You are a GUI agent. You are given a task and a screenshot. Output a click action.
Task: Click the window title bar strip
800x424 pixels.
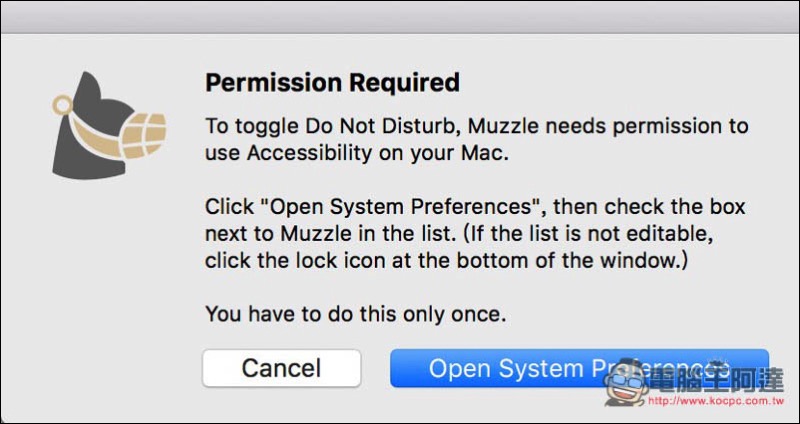point(400,17)
